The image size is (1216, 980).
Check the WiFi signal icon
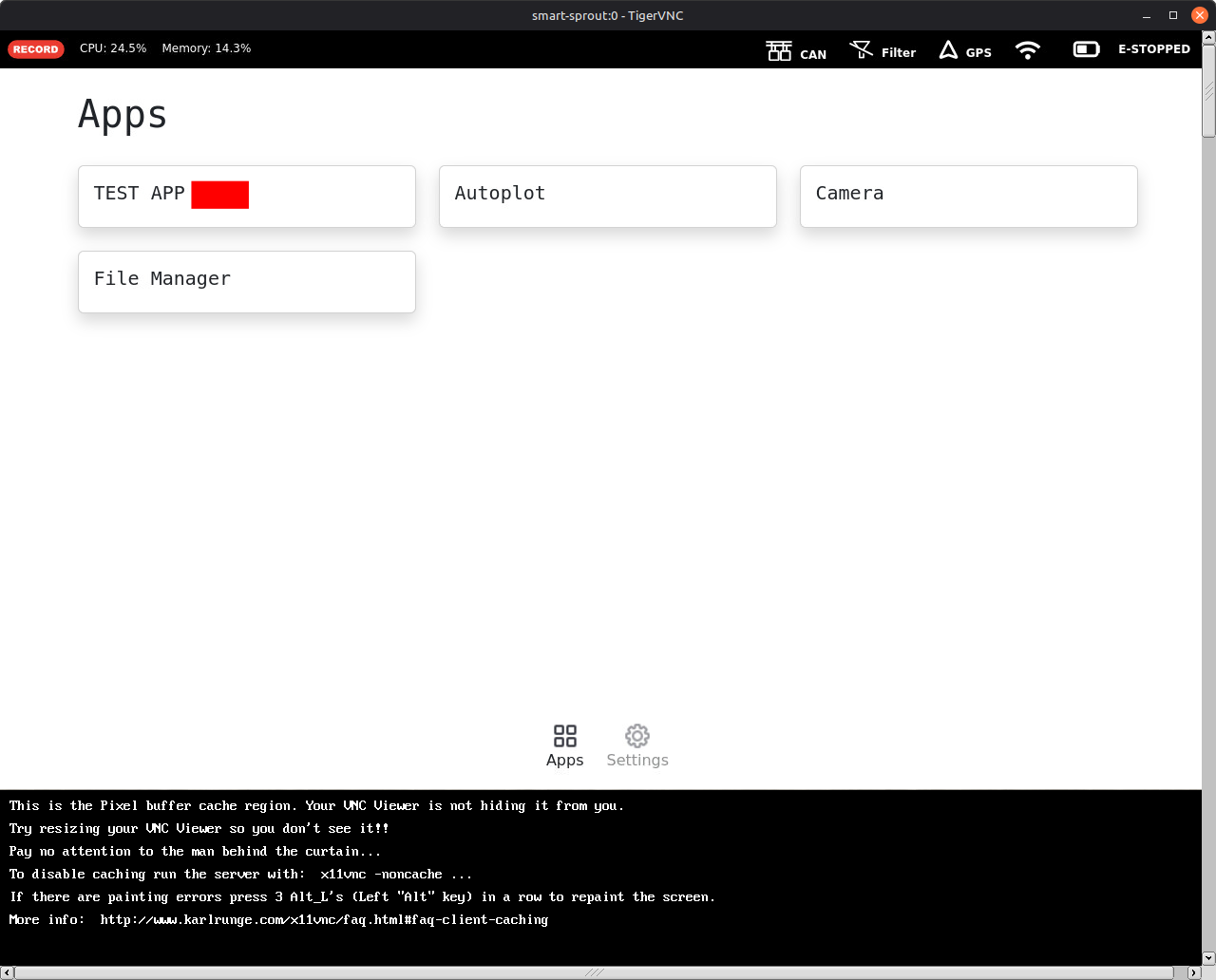click(1027, 50)
